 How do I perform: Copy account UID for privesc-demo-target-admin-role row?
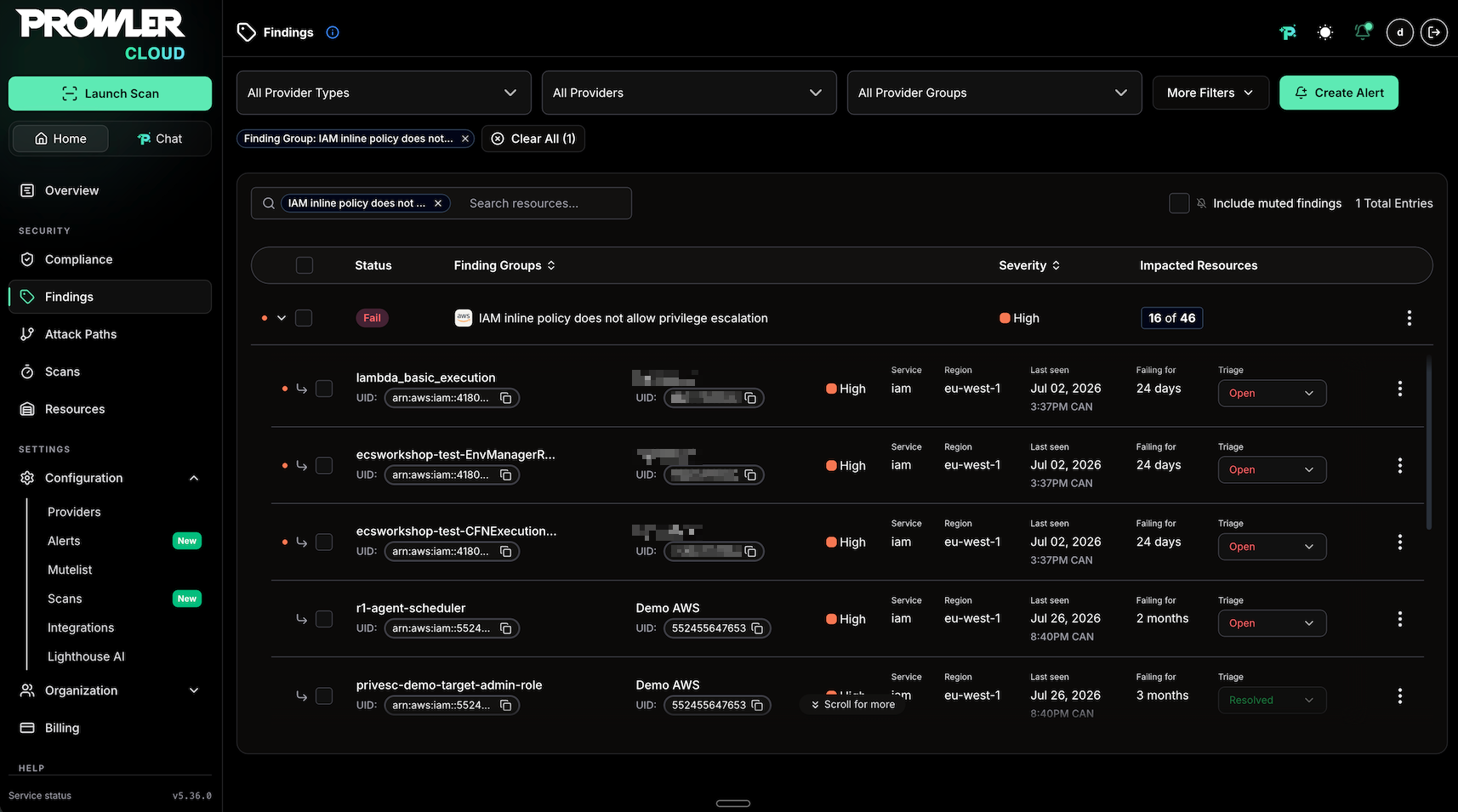click(757, 705)
